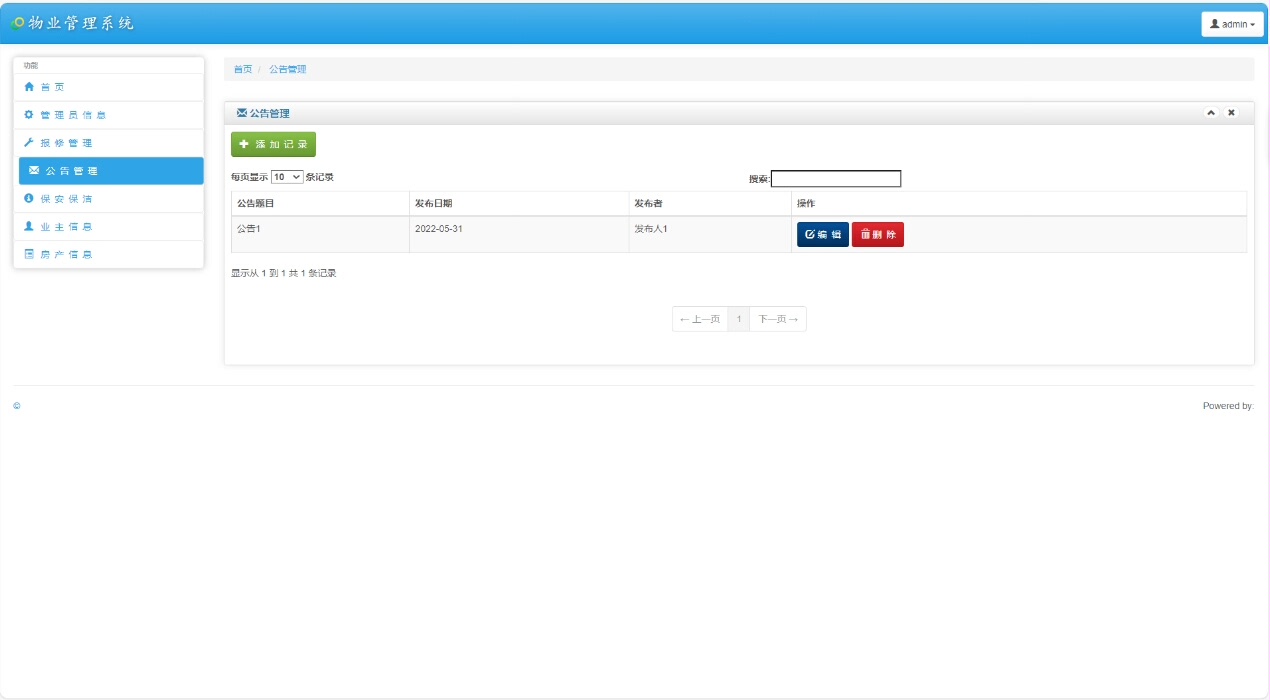Click the wrench icon beside 报修管理
The height and width of the screenshot is (700, 1270).
(29, 143)
